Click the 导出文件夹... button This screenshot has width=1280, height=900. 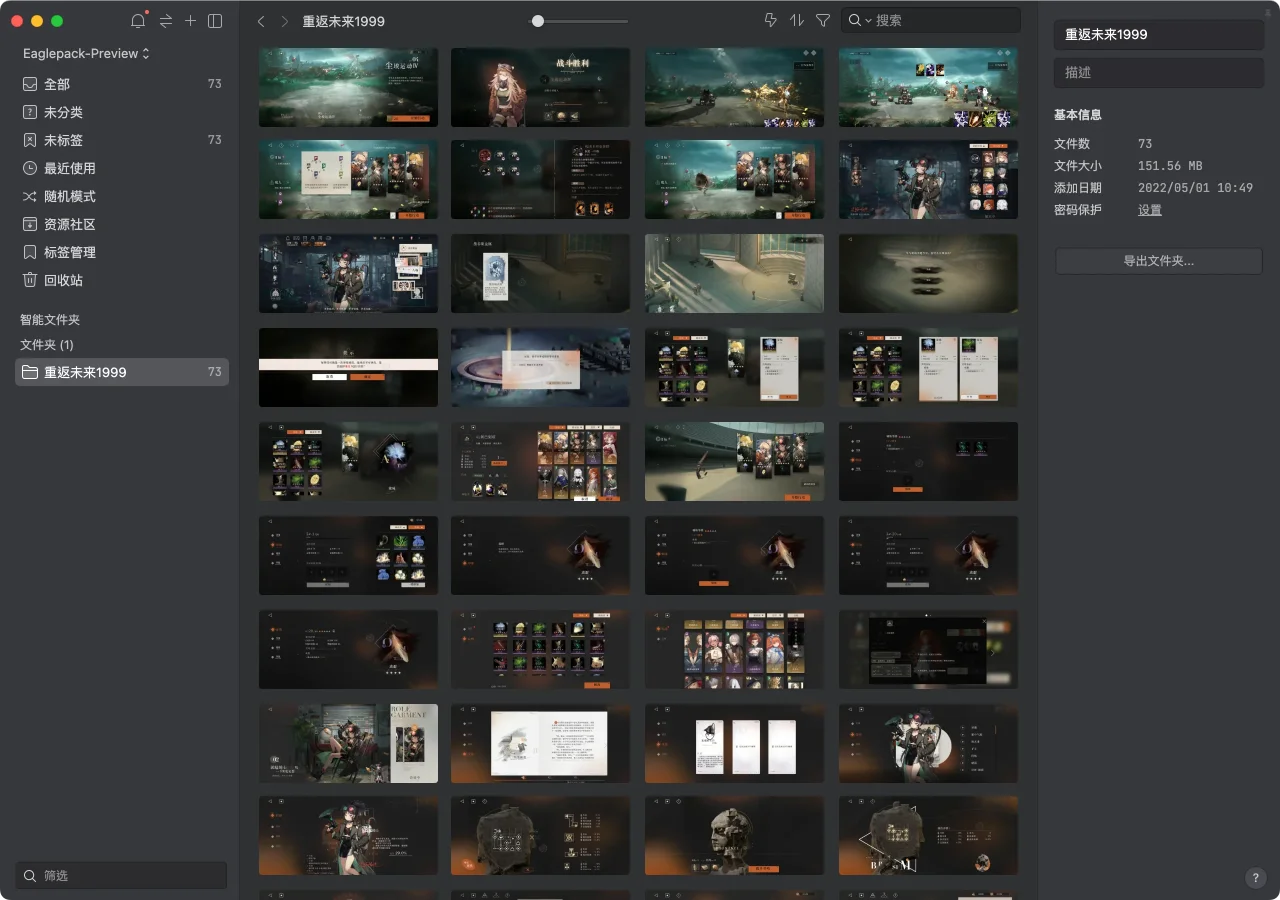(1158, 261)
